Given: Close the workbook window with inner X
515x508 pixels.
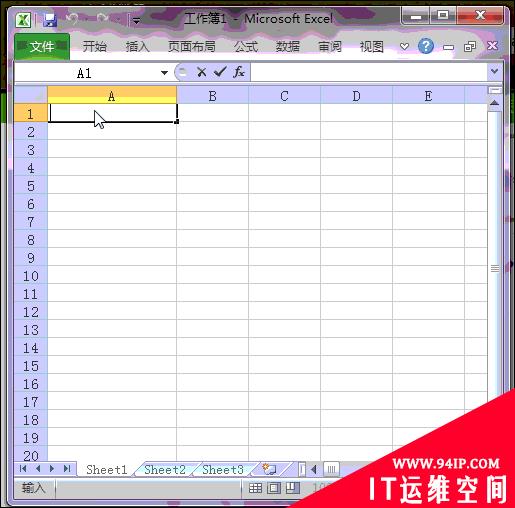Looking at the screenshot, I should [492, 46].
